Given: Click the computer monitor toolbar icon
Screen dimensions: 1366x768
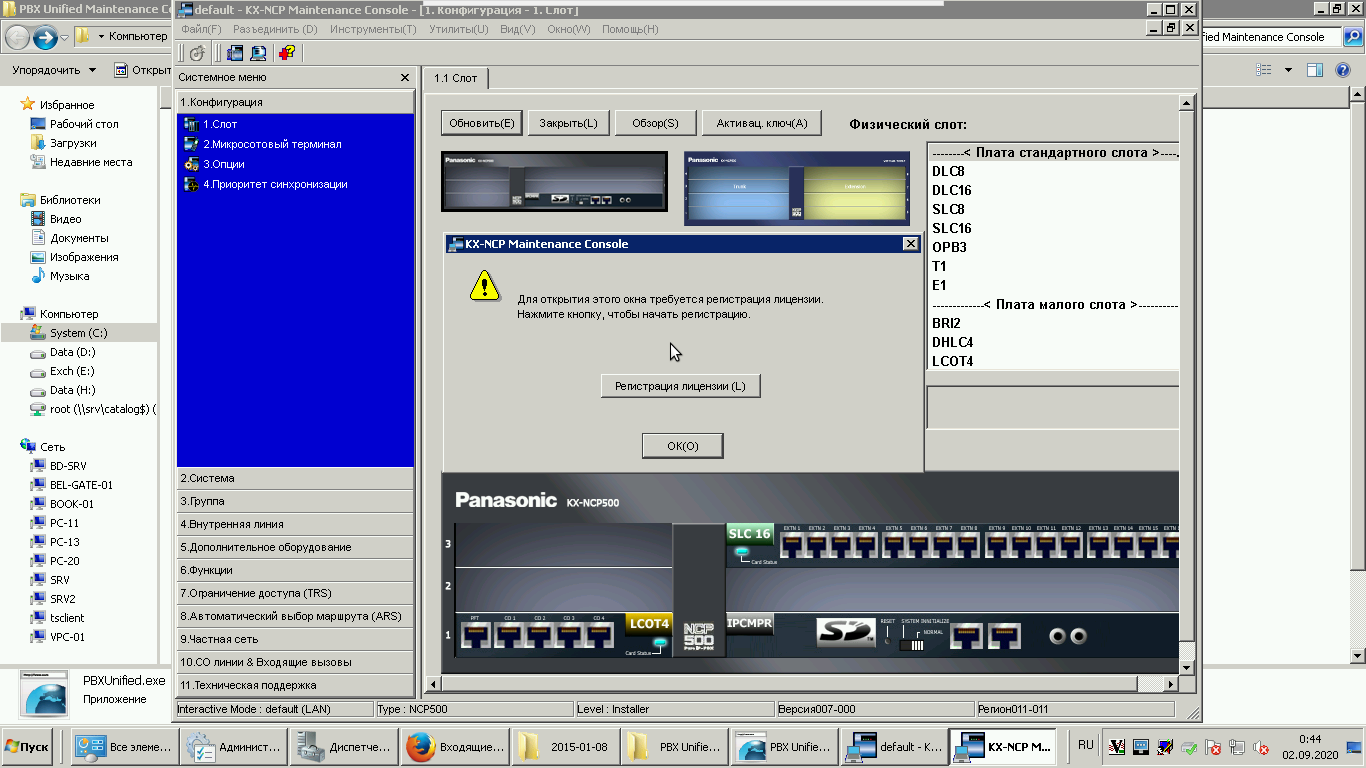Looking at the screenshot, I should point(258,53).
